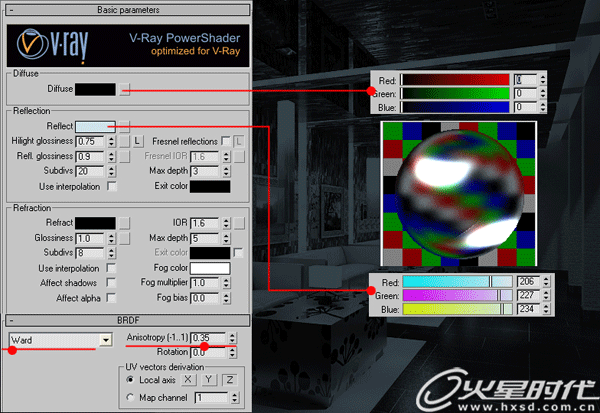Select the Map channel radio button
The height and width of the screenshot is (413, 600).
click(x=130, y=397)
